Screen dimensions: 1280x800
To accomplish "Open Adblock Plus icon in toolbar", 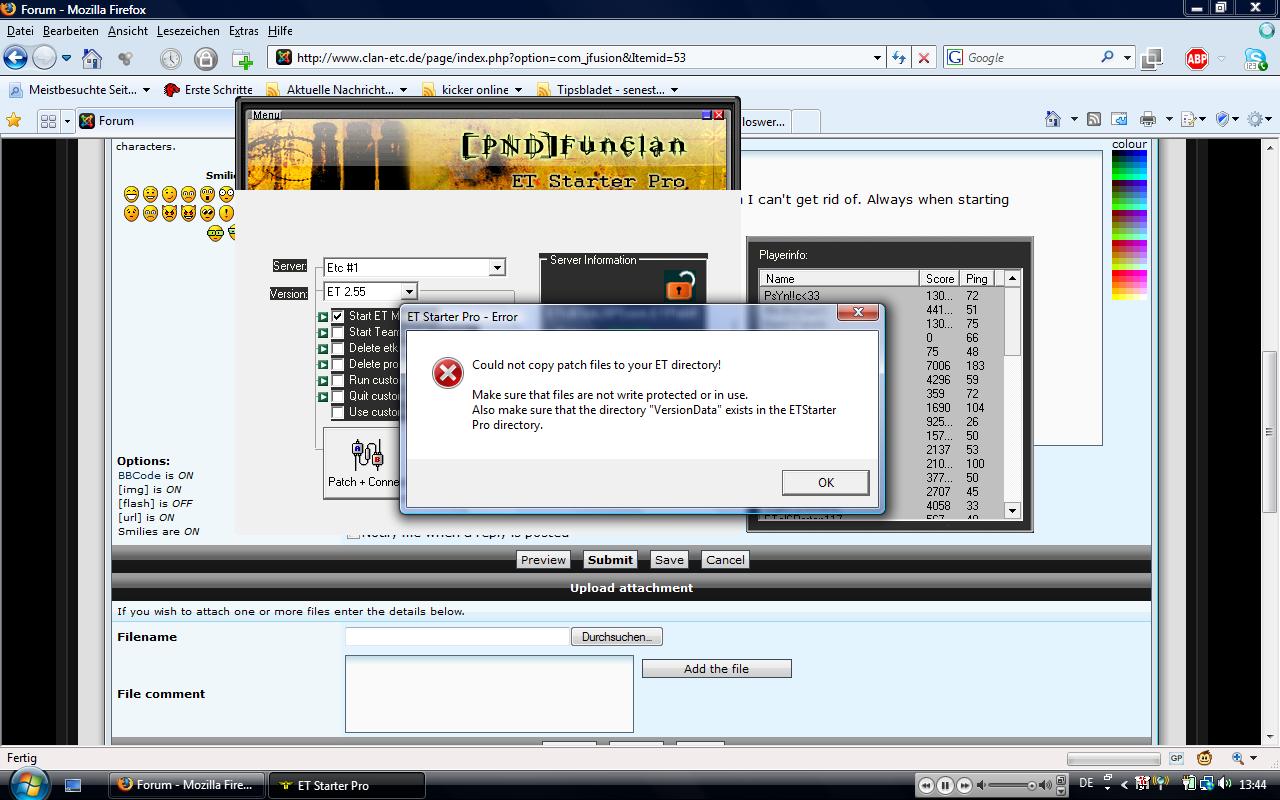I will click(1196, 58).
